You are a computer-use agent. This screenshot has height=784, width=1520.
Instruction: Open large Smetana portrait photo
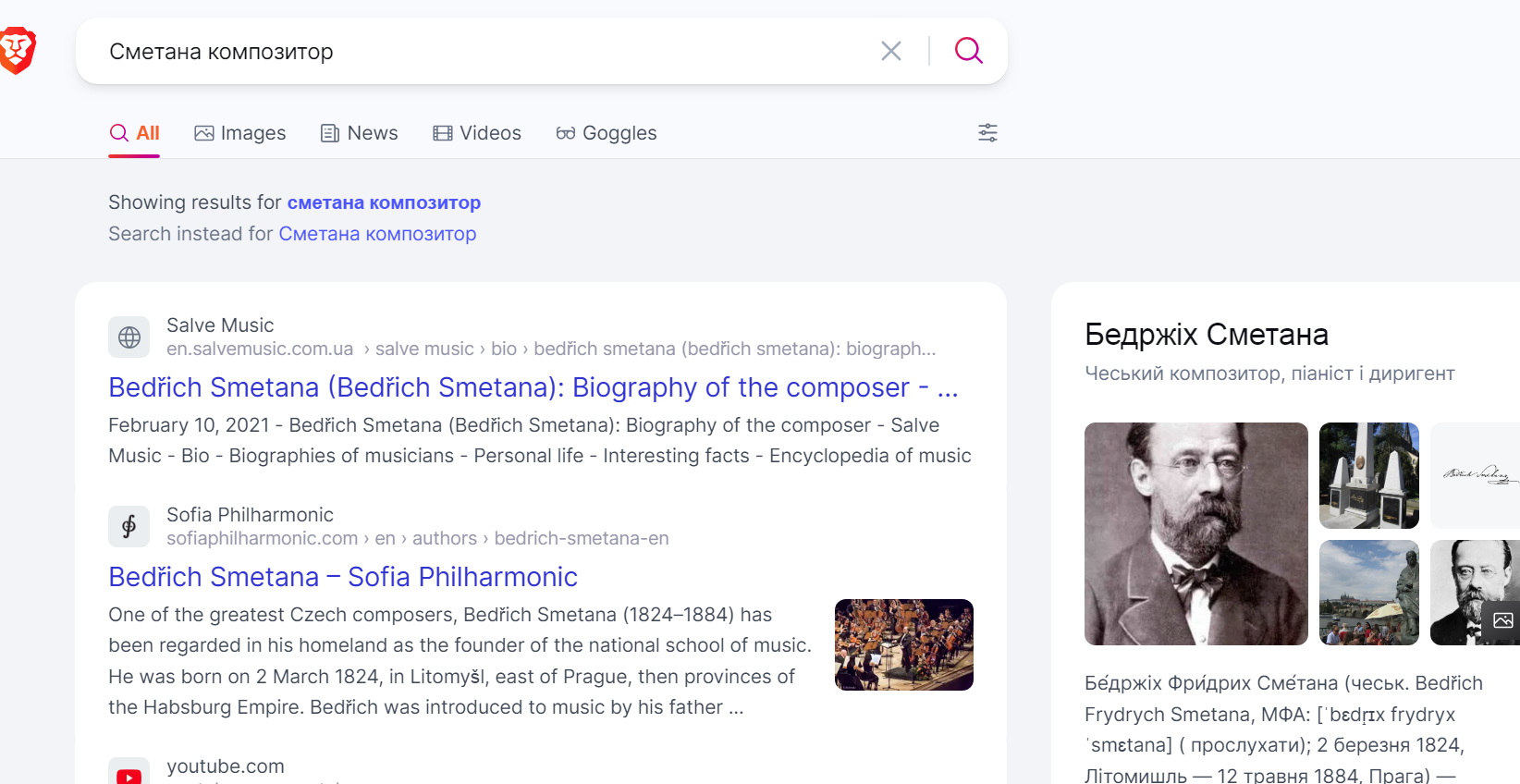click(x=1195, y=533)
